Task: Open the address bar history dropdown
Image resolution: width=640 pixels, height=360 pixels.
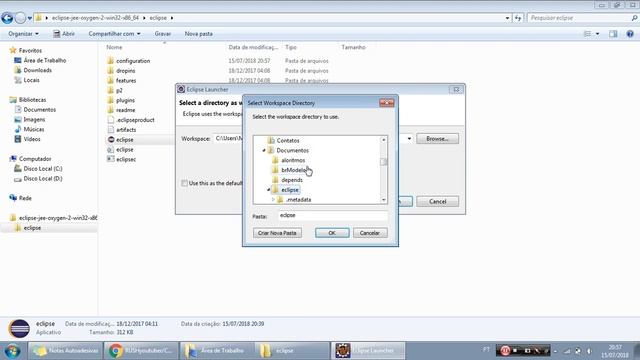Action: 507,18
